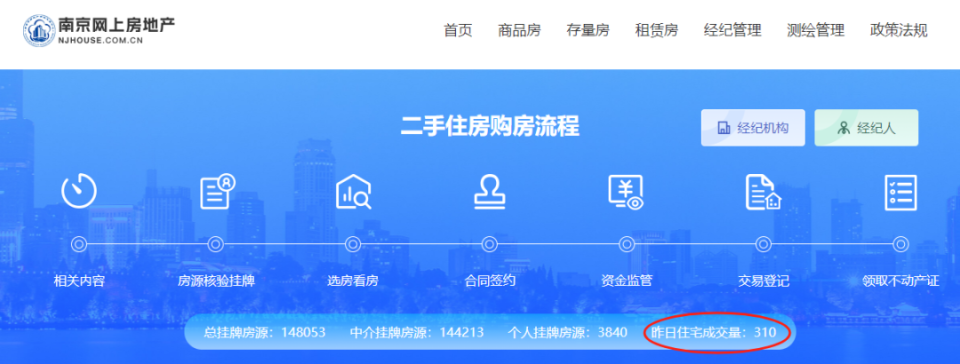Open the 租赁房 menu item
960x364 pixels.
656,30
